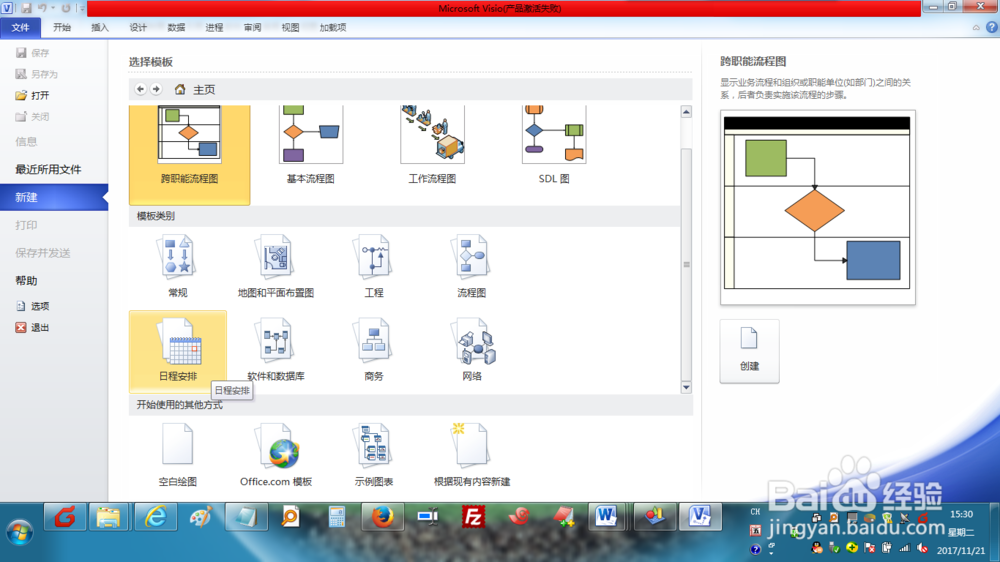
Task: Switch to the 加载项 ribbon tab
Action: pyautogui.click(x=333, y=27)
